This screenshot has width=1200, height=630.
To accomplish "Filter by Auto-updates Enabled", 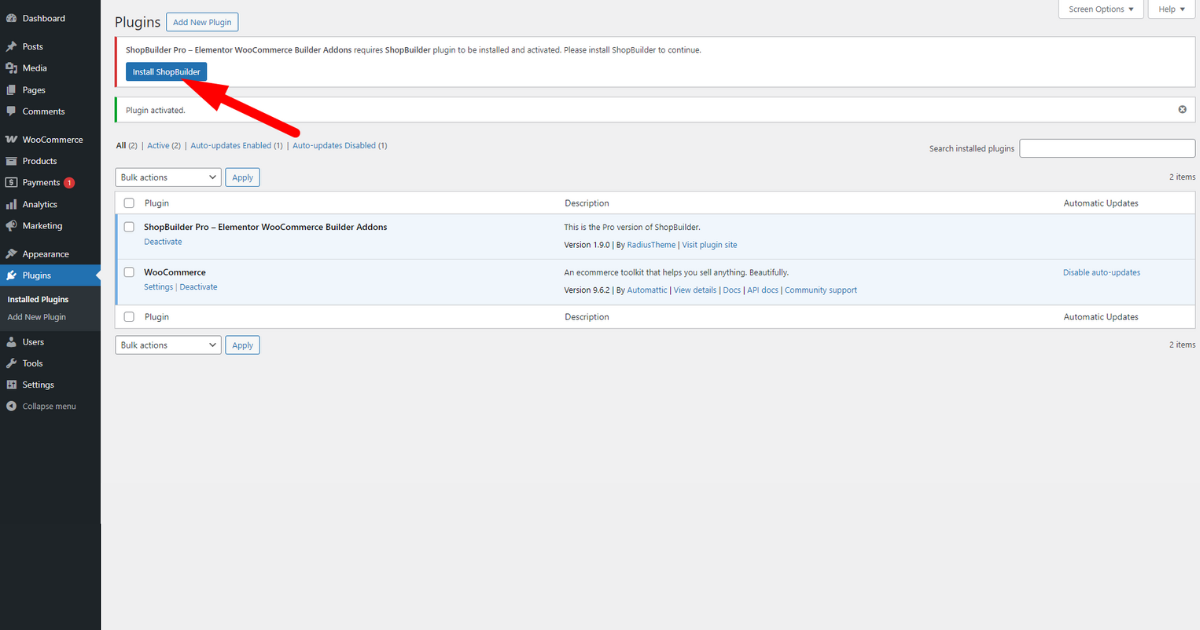I will [231, 145].
